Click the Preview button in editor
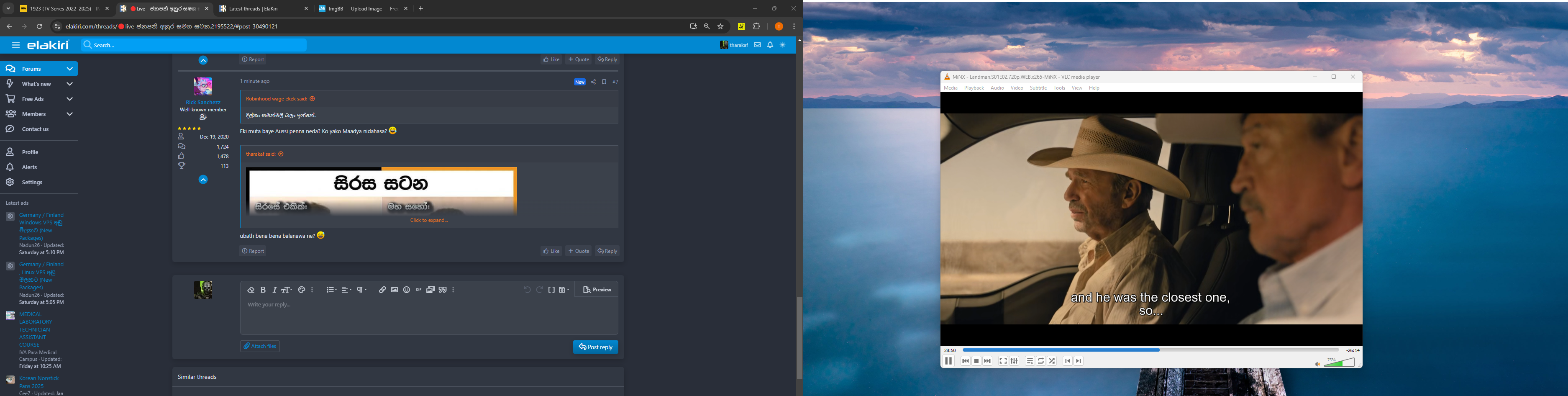The image size is (1568, 396). click(x=597, y=290)
